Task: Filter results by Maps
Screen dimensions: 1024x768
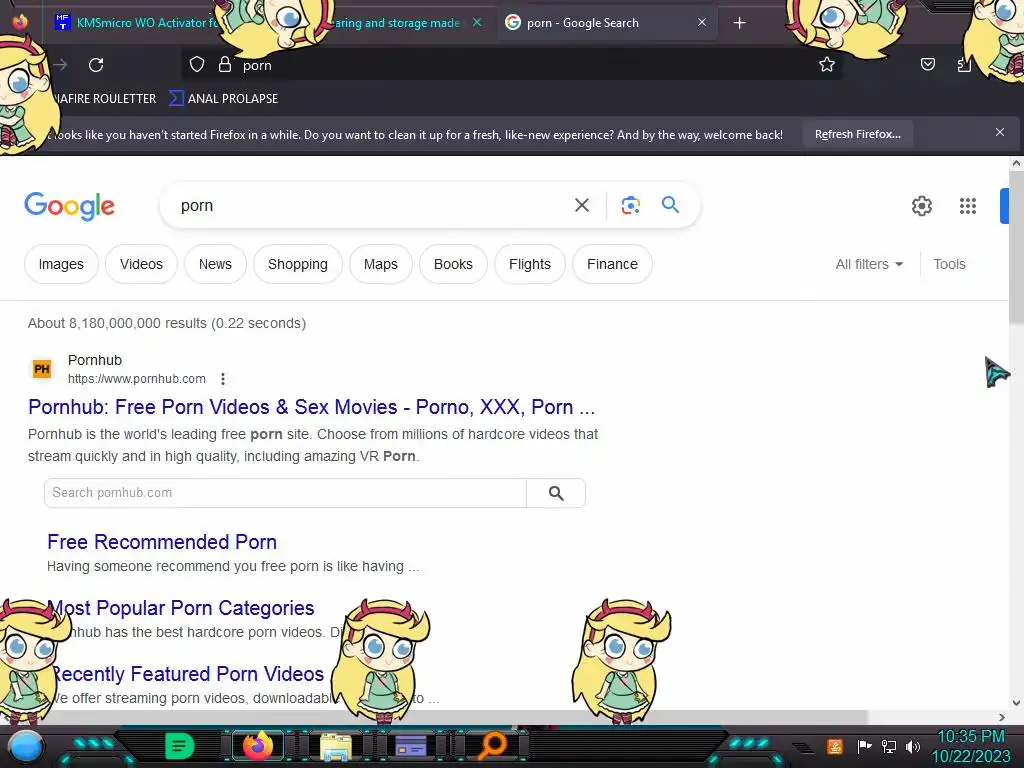Action: (381, 264)
